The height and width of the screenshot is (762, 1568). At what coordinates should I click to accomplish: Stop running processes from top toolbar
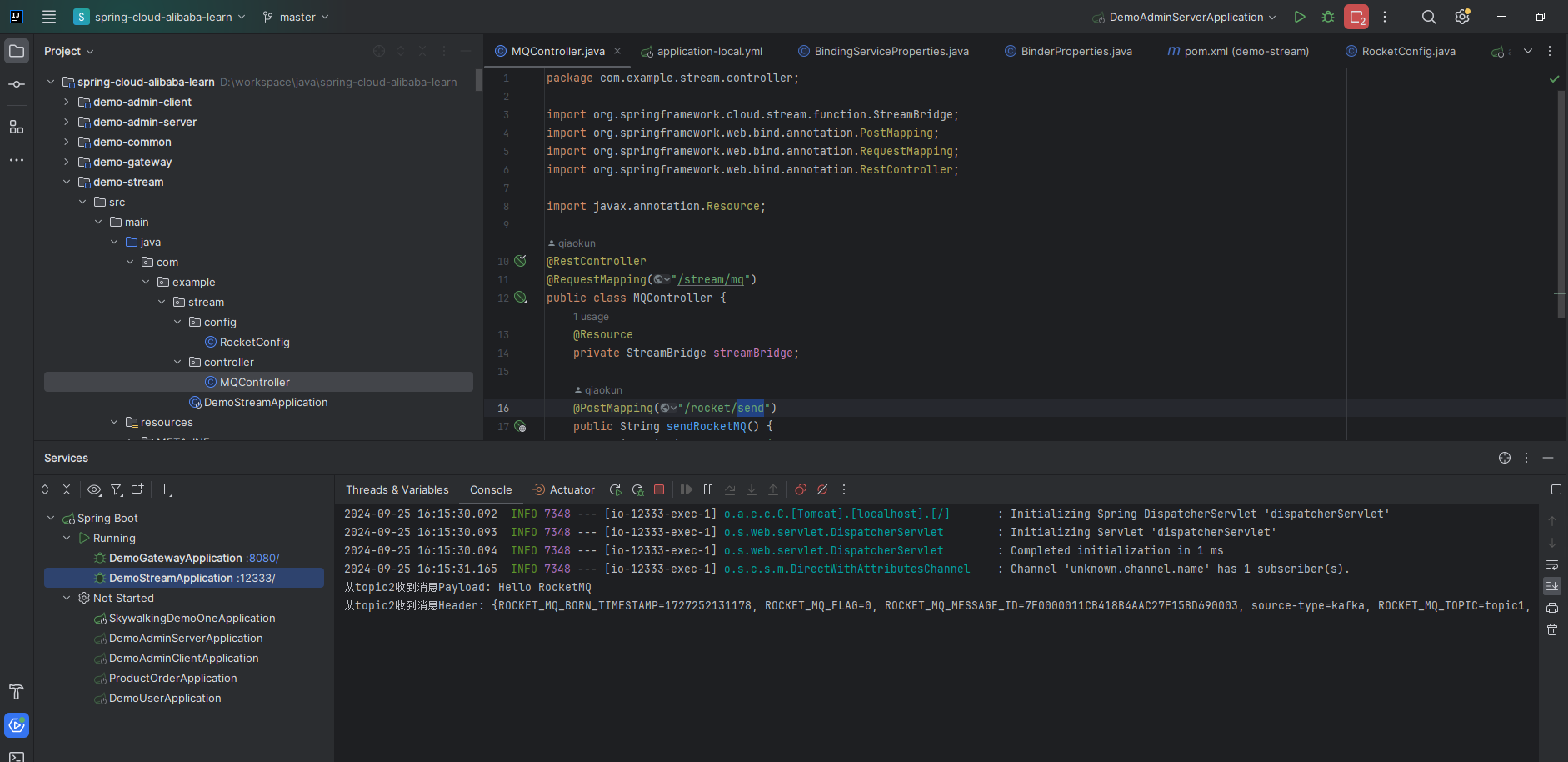1356,17
